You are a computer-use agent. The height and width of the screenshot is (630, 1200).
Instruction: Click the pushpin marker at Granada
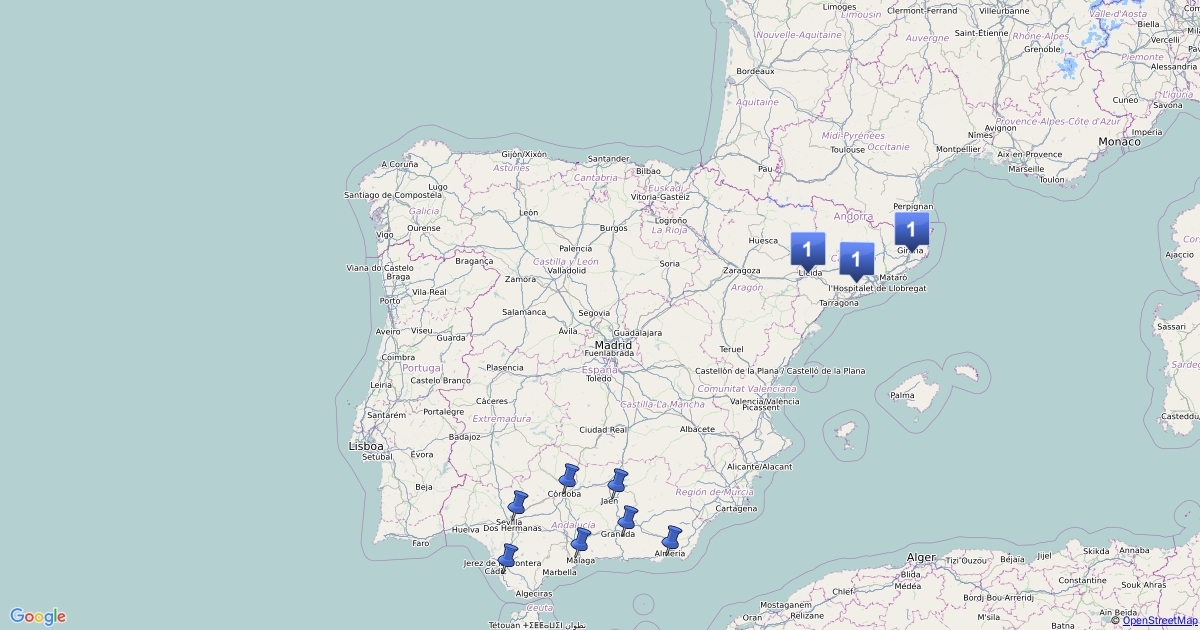(x=627, y=519)
